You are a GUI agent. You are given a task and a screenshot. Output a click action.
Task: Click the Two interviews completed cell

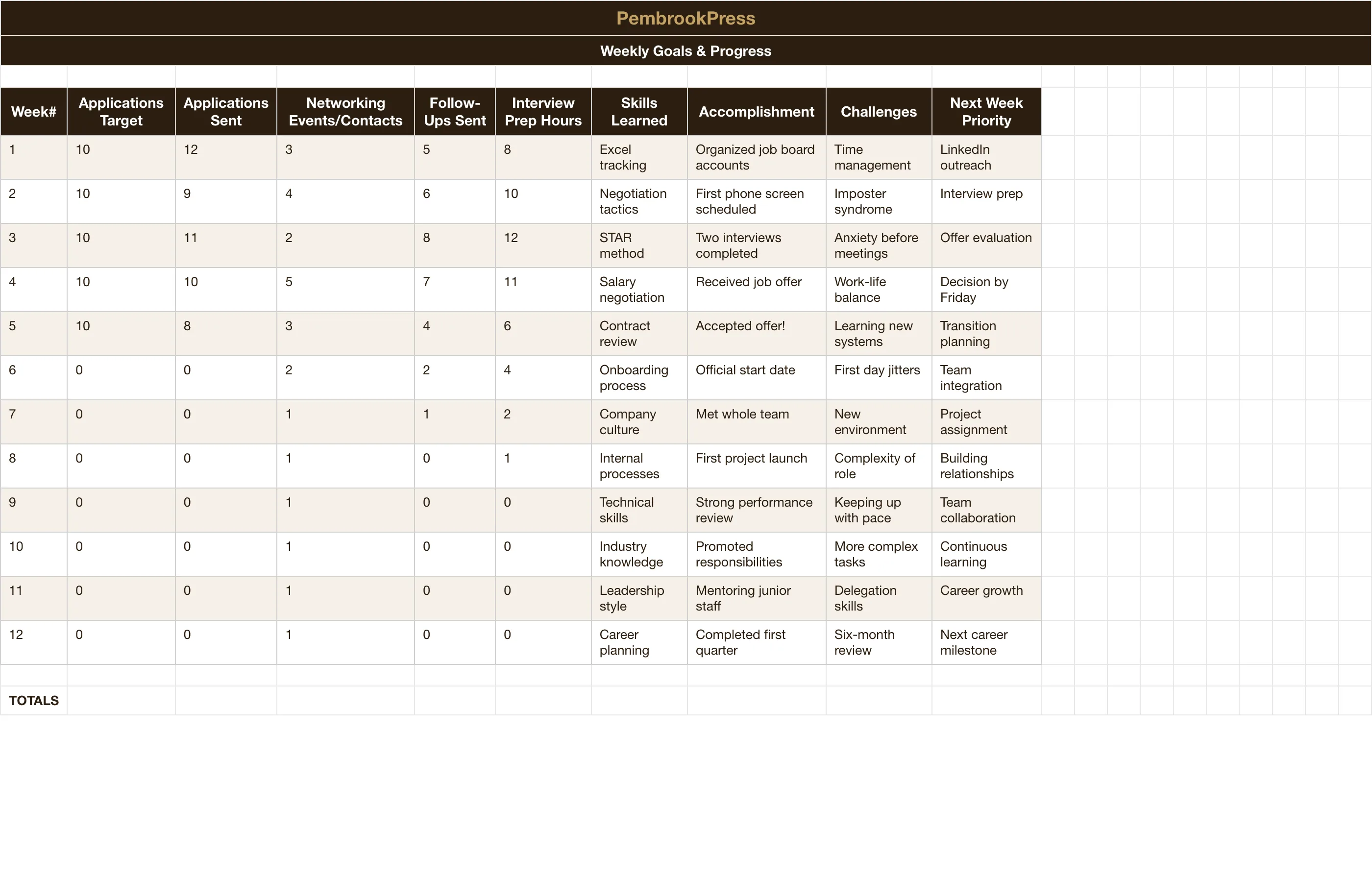[x=757, y=245]
